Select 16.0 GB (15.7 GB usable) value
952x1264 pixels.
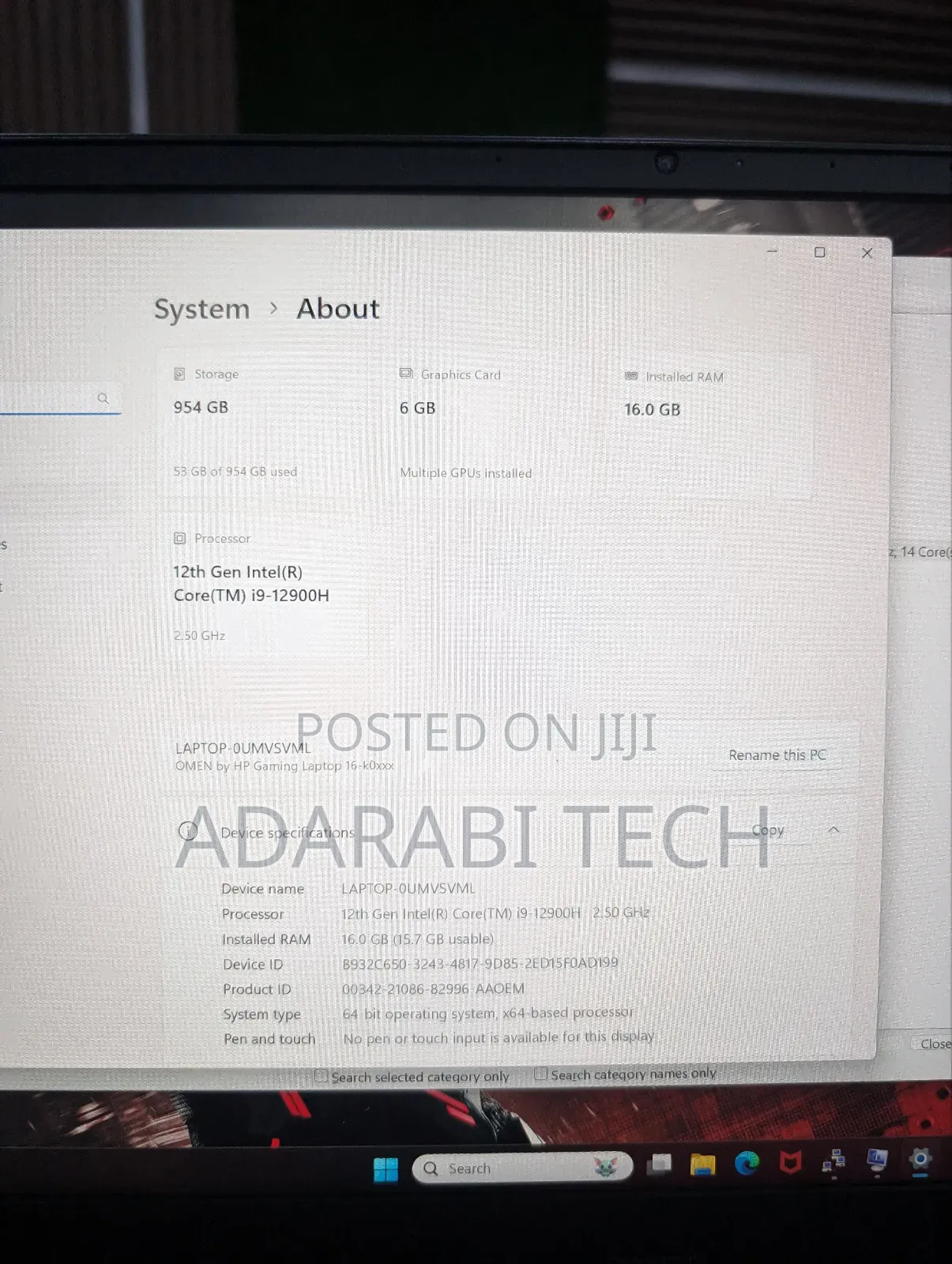(x=417, y=939)
